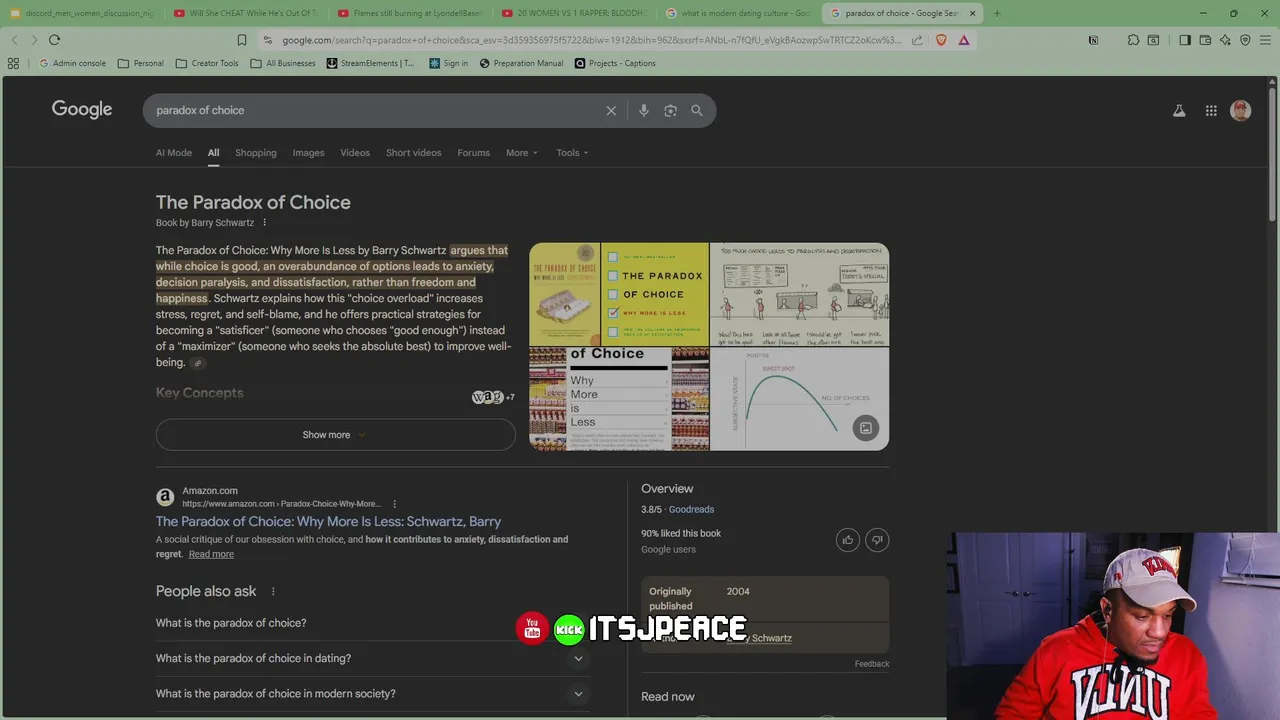This screenshot has width=1280, height=720.
Task: Open options menu for Amazon result
Action: [x=394, y=504]
